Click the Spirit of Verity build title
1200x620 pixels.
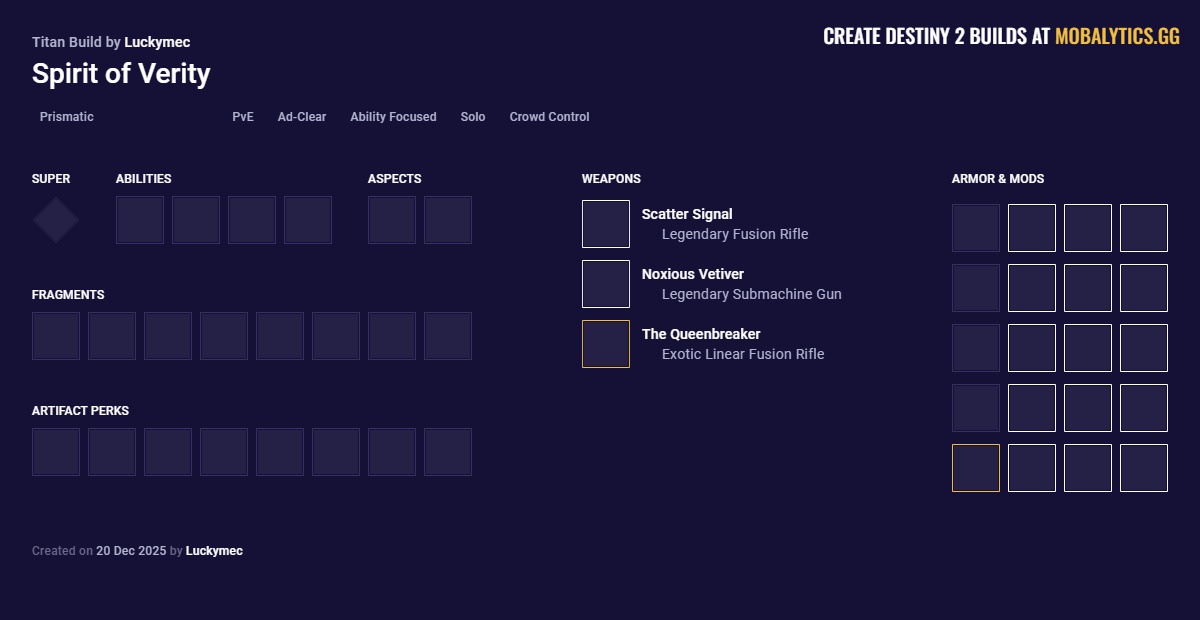coord(121,74)
